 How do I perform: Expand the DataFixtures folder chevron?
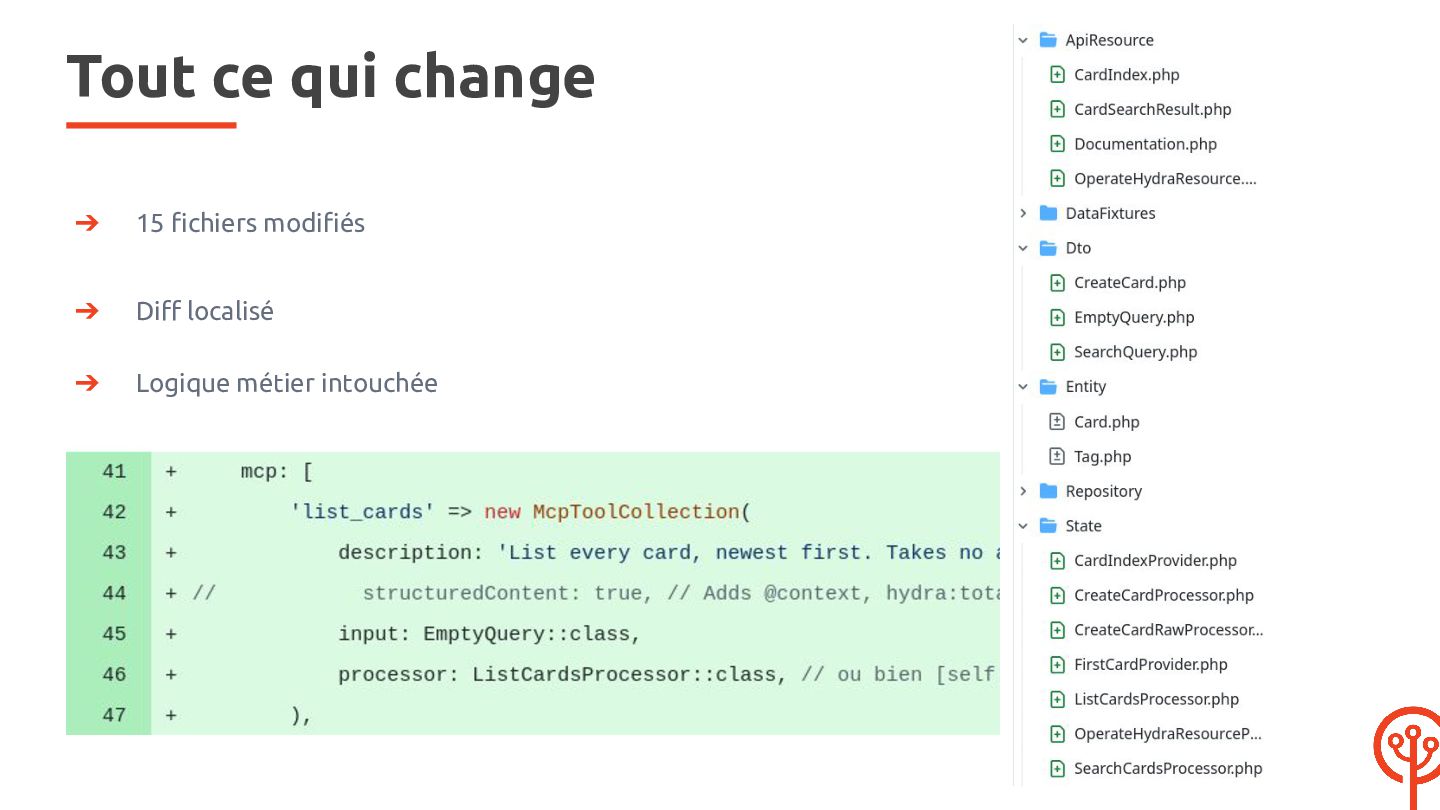coord(1023,213)
